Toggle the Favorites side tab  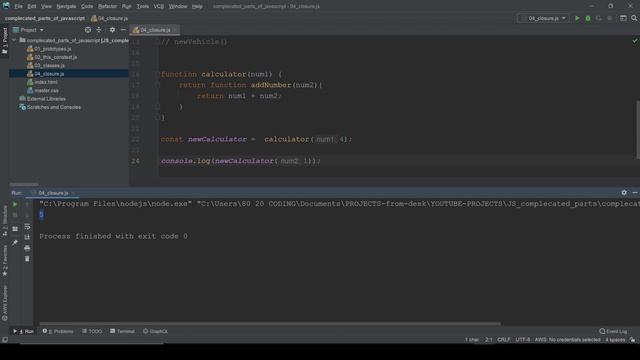tap(4, 261)
